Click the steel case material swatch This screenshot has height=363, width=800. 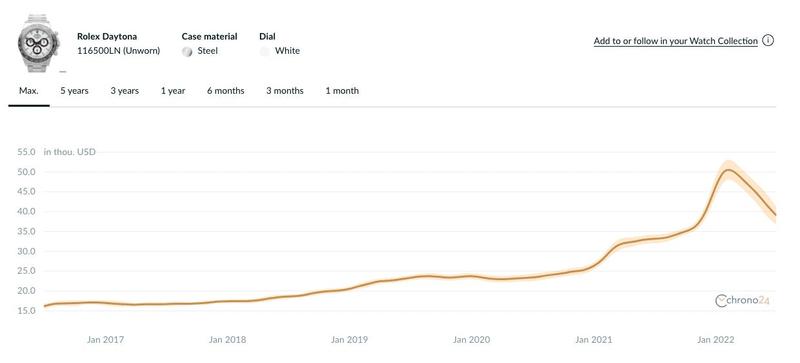click(x=187, y=52)
